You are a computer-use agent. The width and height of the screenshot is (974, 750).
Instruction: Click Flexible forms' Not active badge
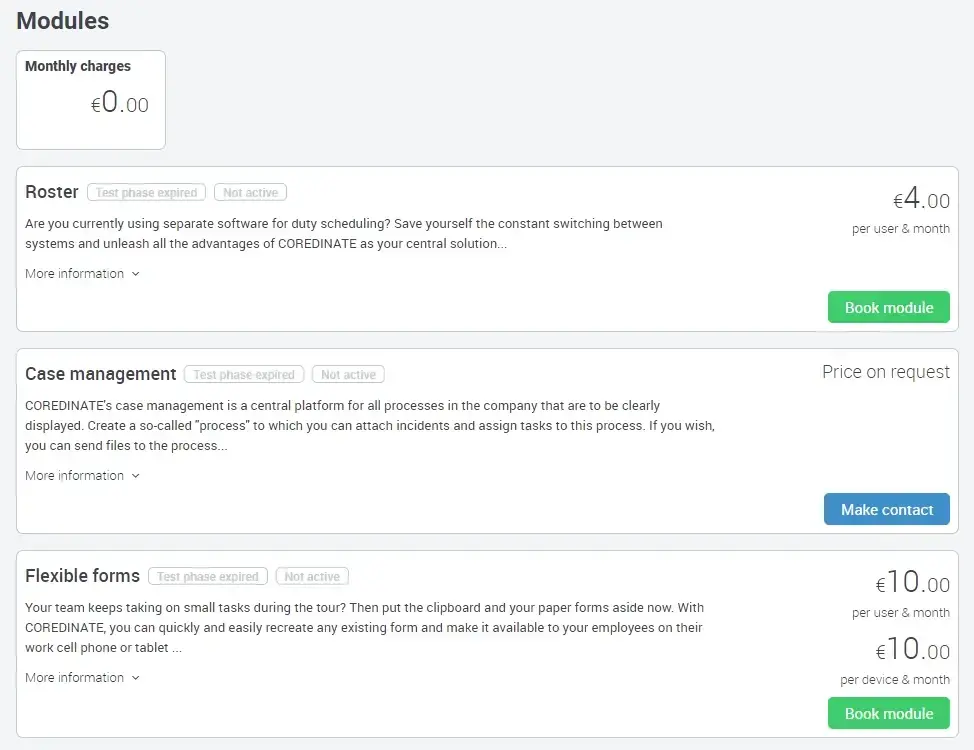click(x=312, y=577)
